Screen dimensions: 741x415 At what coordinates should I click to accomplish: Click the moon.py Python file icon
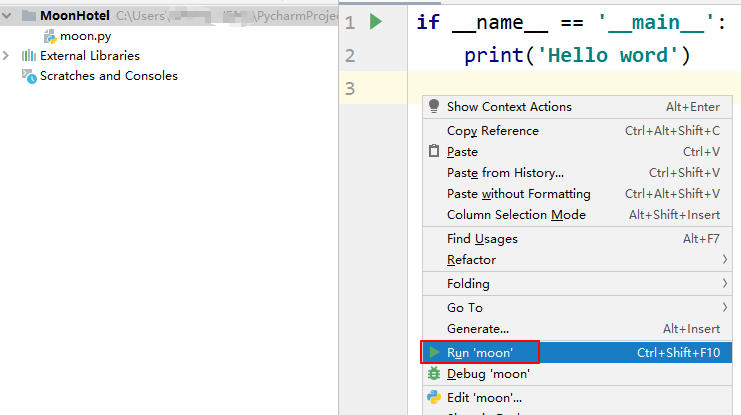[x=50, y=36]
